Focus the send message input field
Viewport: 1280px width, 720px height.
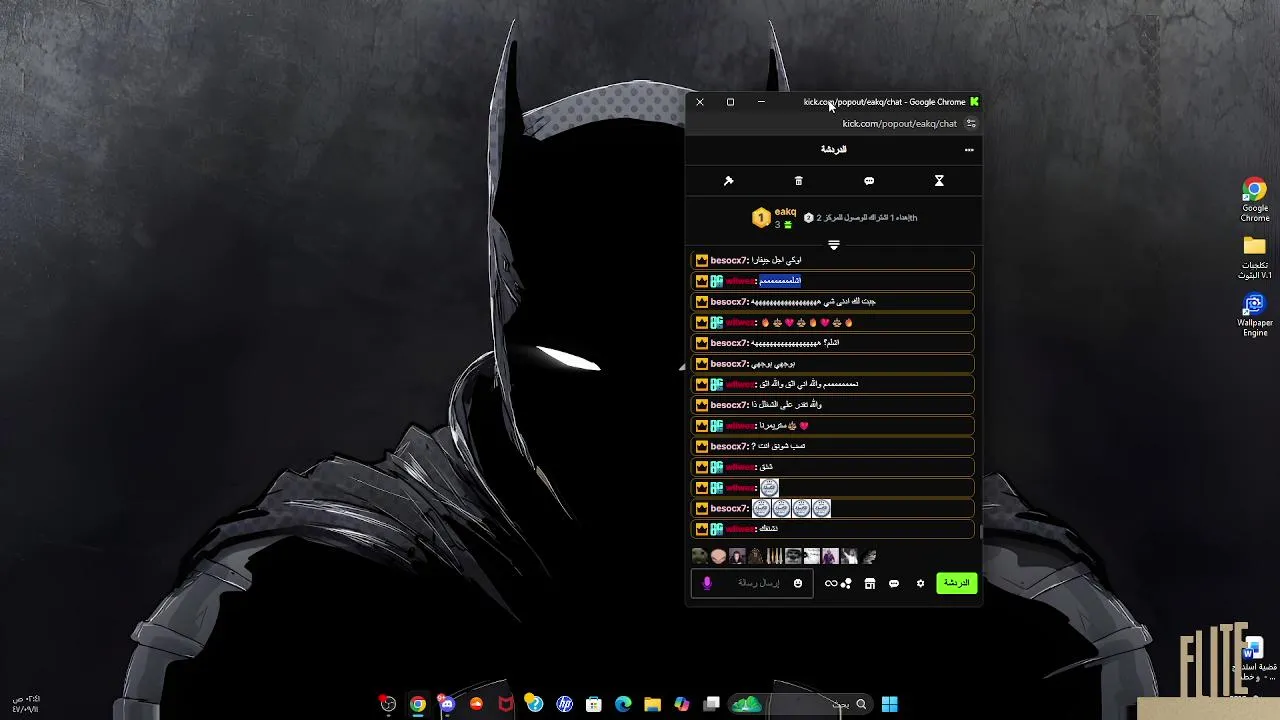751,583
